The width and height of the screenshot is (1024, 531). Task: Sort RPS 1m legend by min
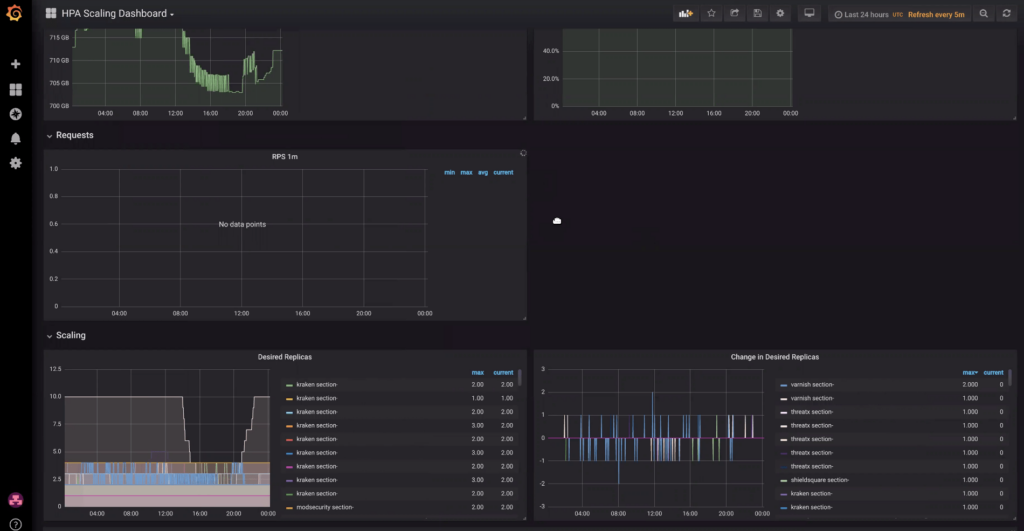(x=449, y=172)
